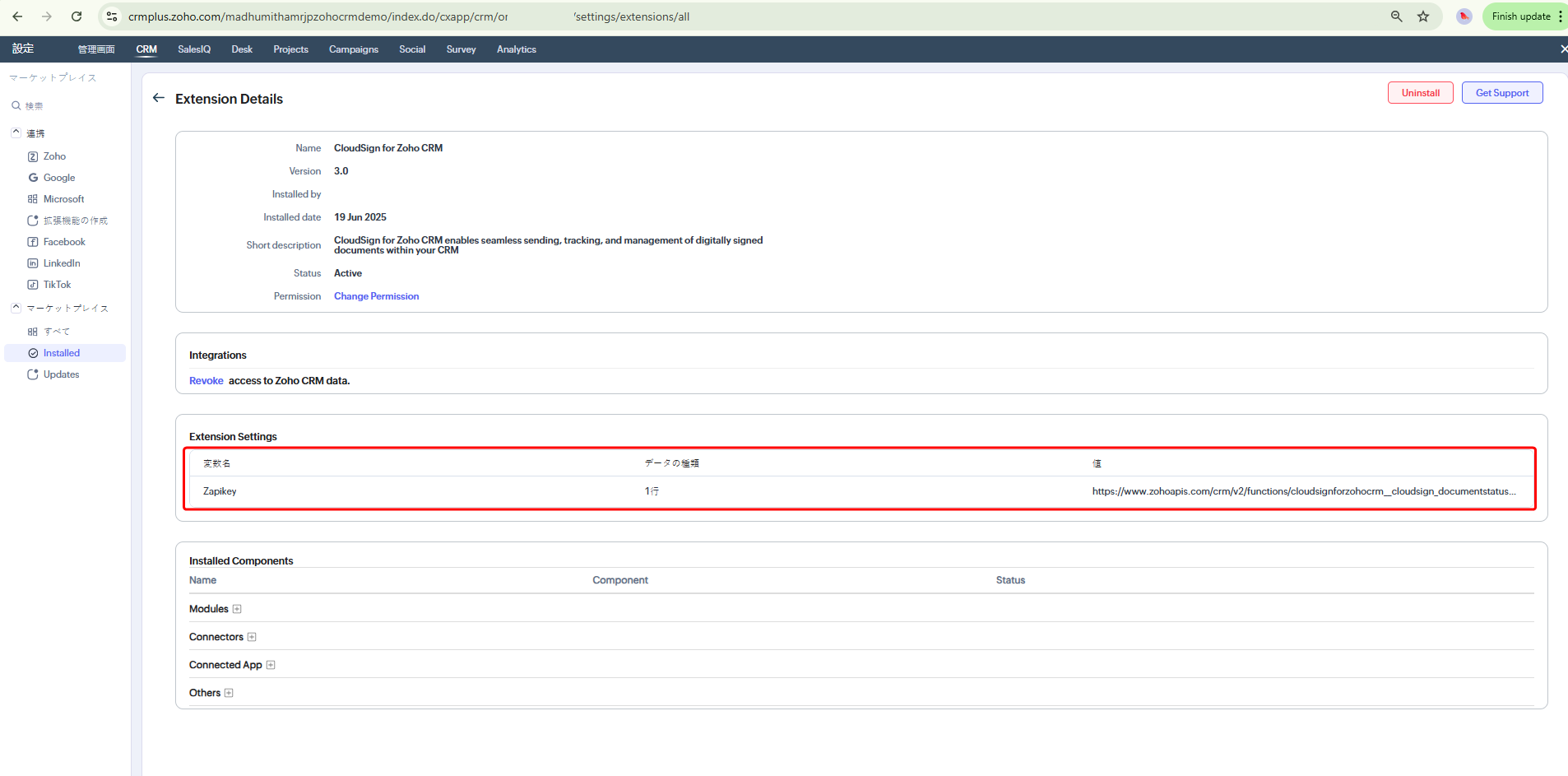Image resolution: width=1568 pixels, height=776 pixels.
Task: Expand the Others components row
Action: 229,693
